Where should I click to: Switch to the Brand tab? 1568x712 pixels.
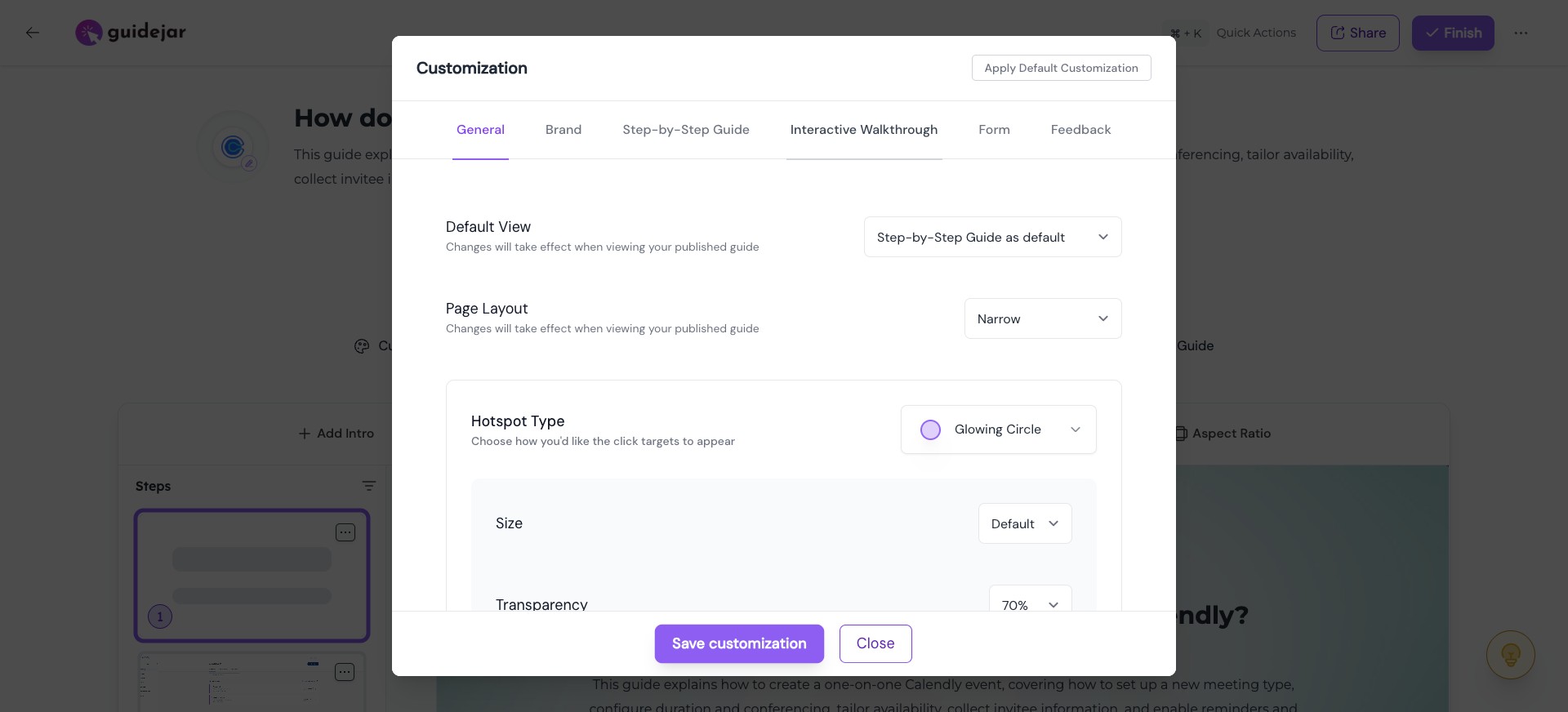coord(563,130)
